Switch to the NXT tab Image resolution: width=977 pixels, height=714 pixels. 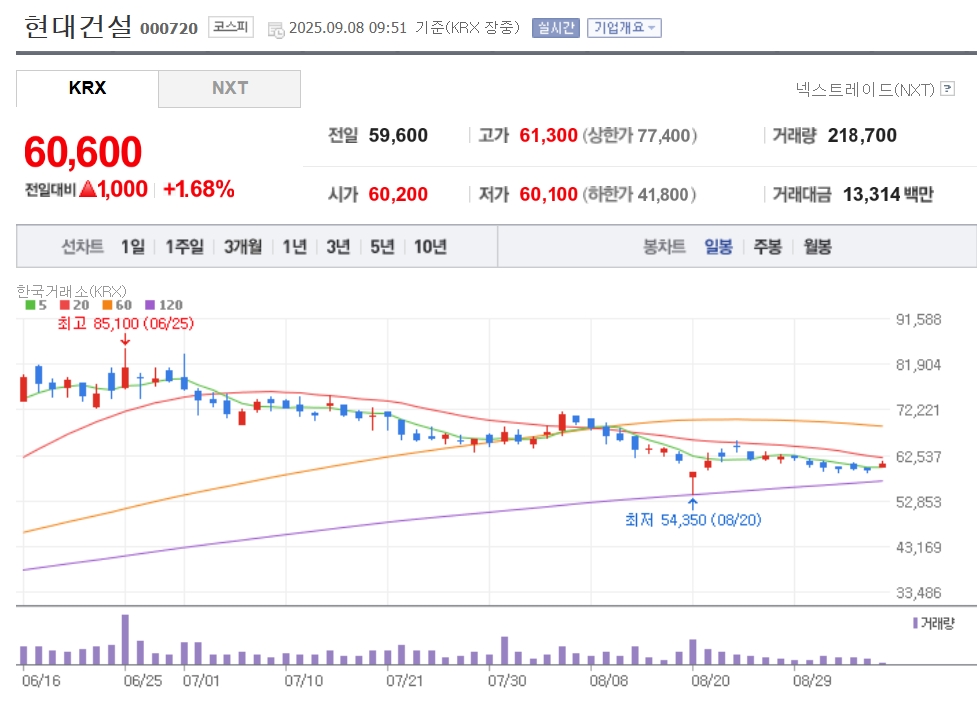[x=229, y=88]
